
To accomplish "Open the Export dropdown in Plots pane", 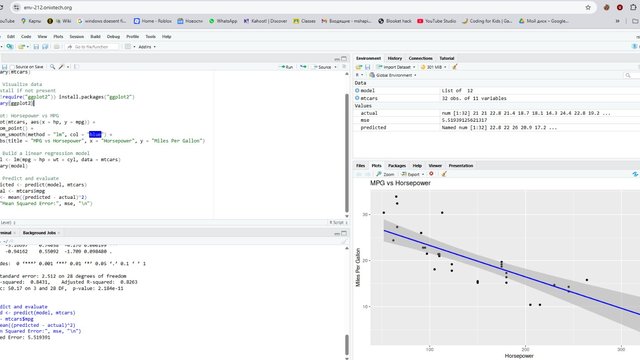I will click(413, 174).
